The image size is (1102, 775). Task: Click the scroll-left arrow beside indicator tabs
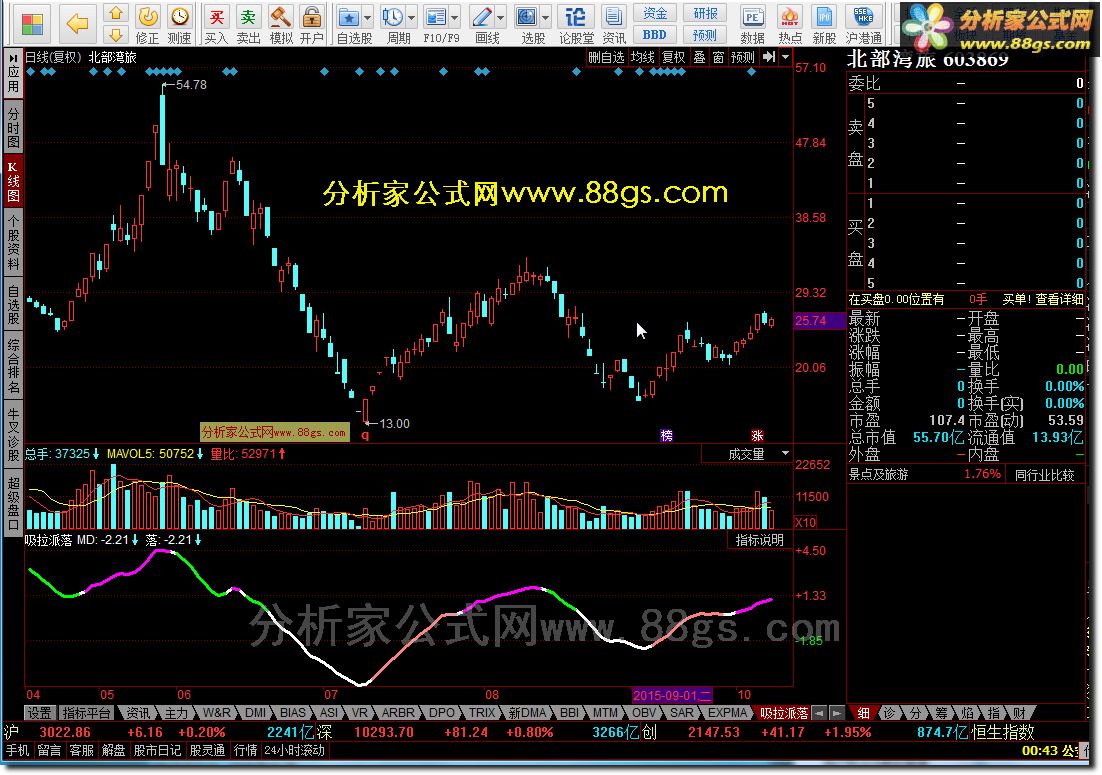tap(819, 712)
